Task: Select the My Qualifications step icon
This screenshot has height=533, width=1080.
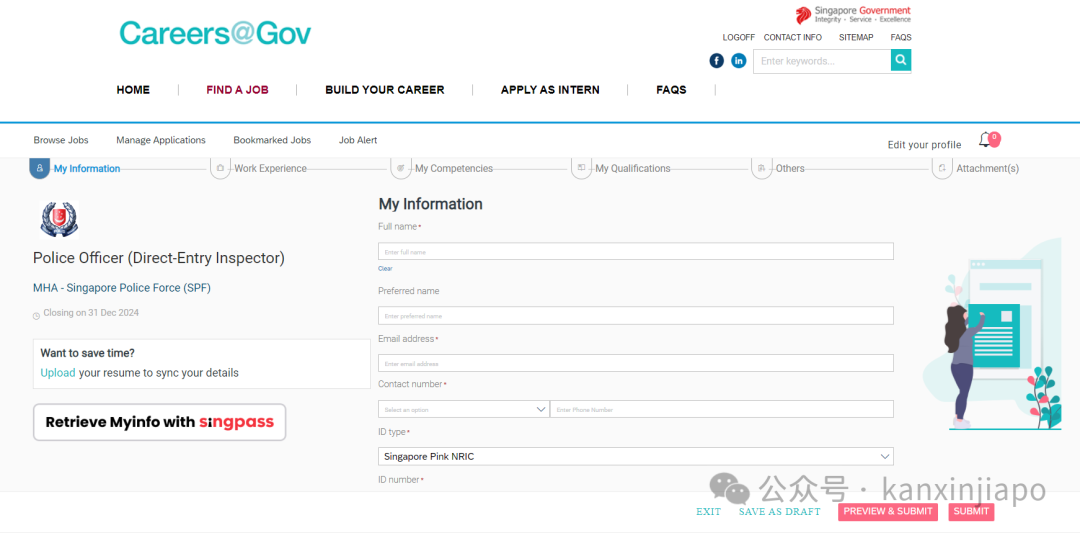Action: [x=581, y=168]
